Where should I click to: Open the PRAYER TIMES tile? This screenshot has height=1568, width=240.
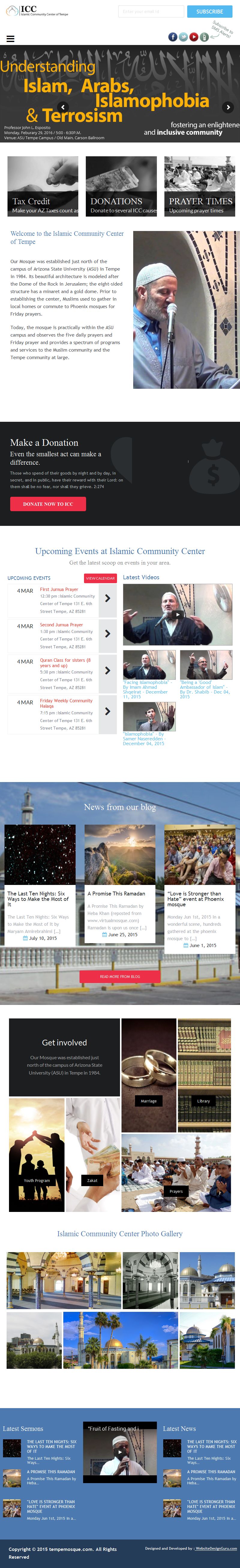coord(200,186)
